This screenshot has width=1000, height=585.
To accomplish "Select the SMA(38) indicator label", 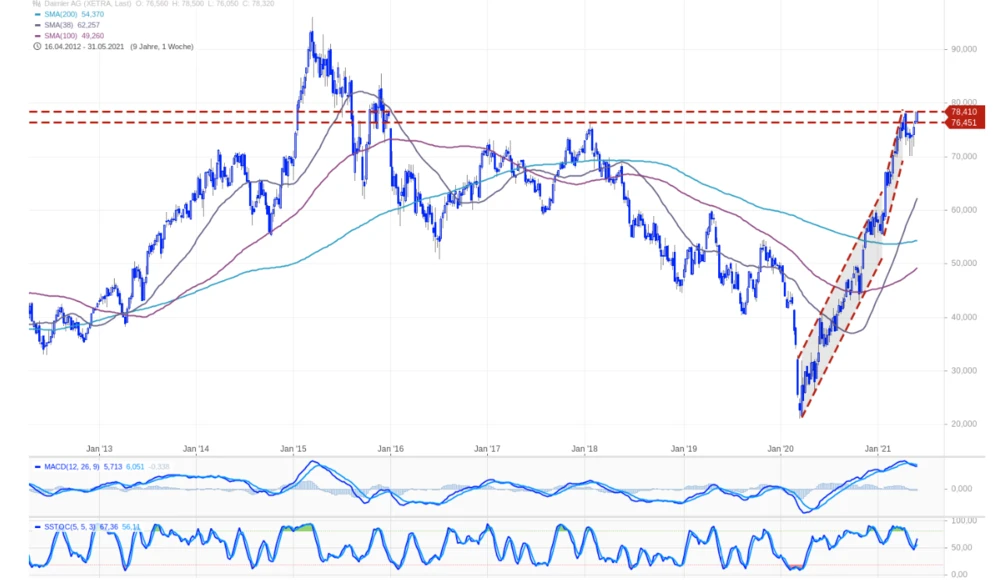I will pos(57,26).
